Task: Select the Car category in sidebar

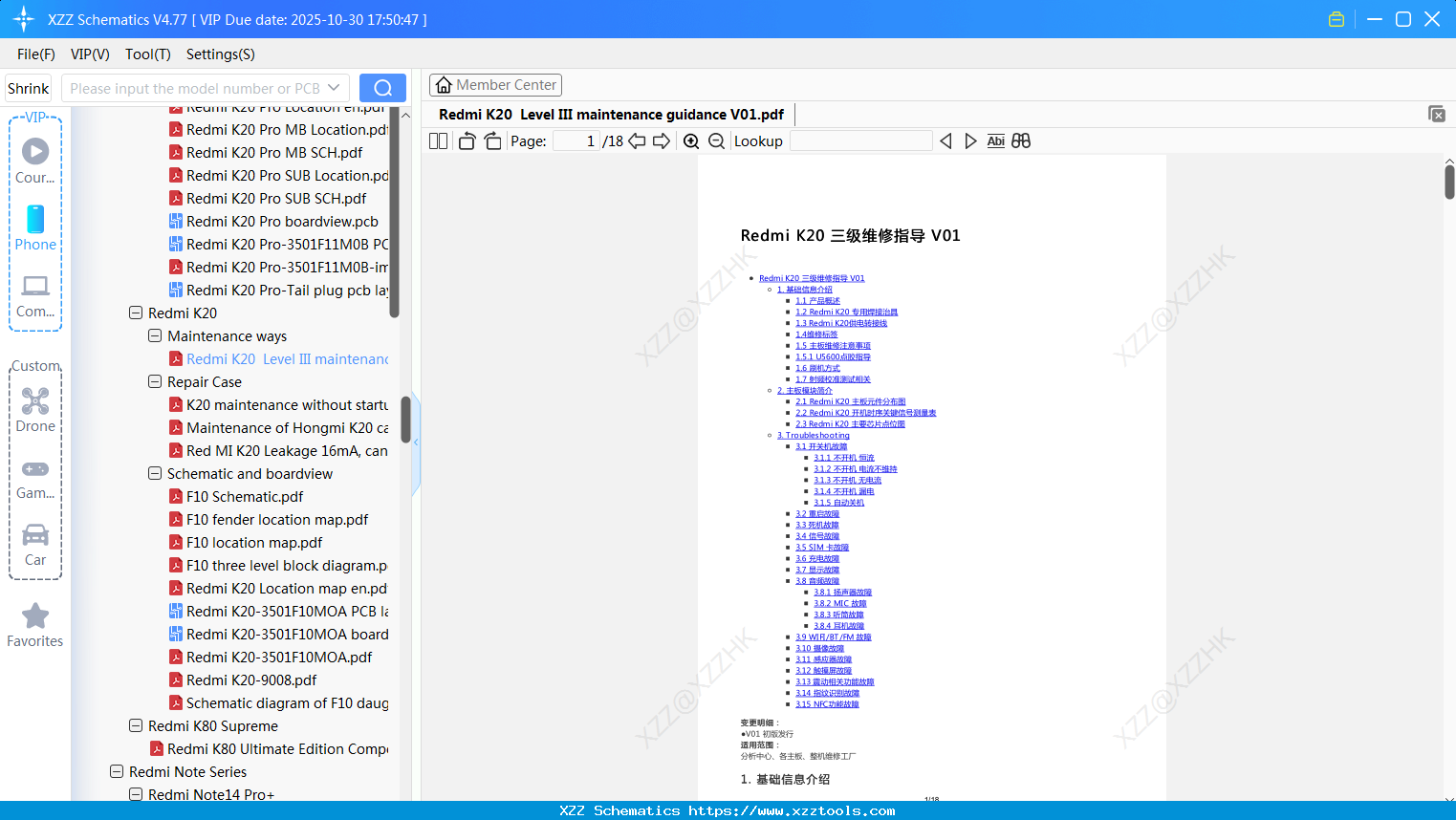Action: [35, 545]
